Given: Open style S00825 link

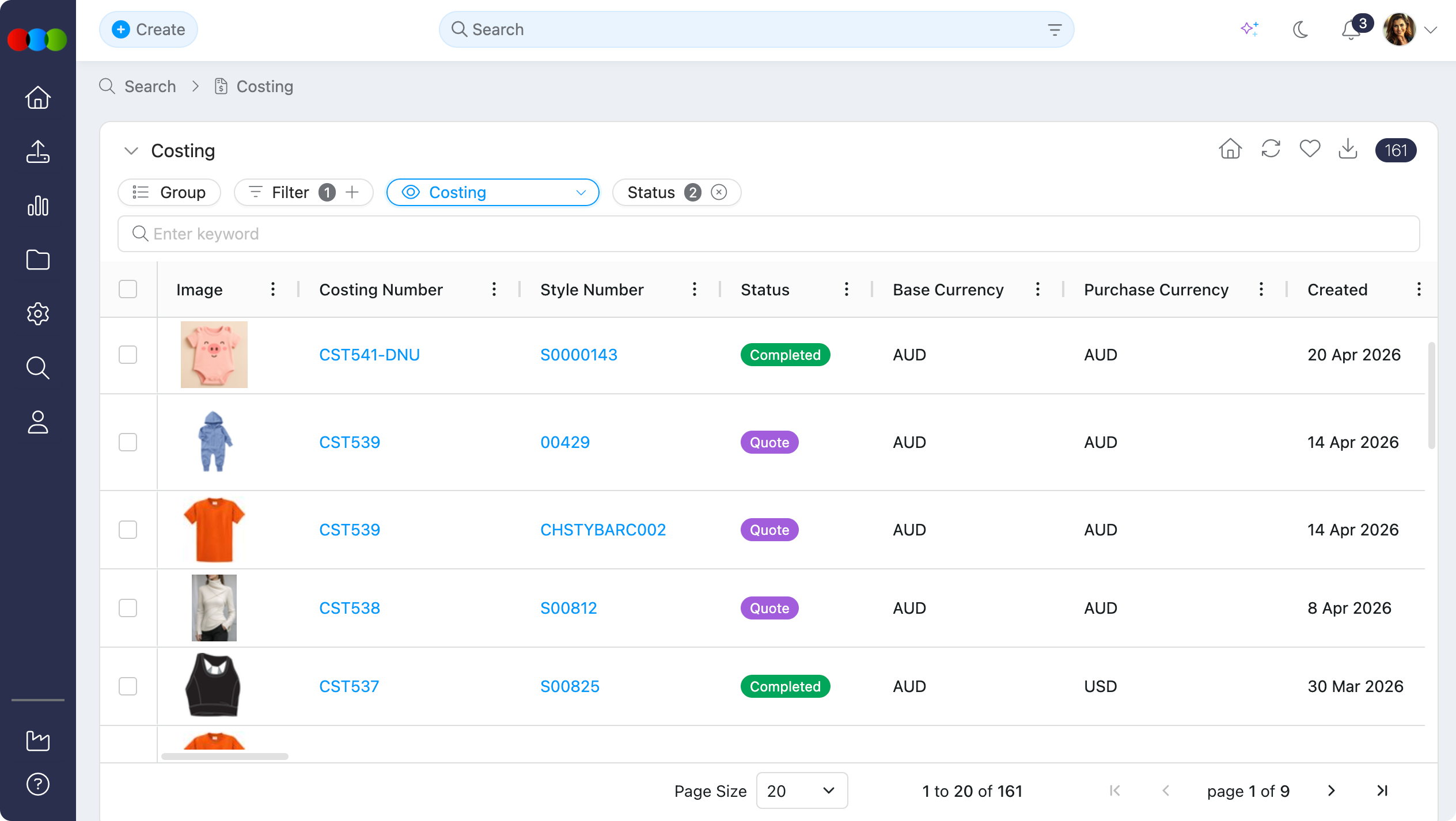Looking at the screenshot, I should click(x=570, y=686).
